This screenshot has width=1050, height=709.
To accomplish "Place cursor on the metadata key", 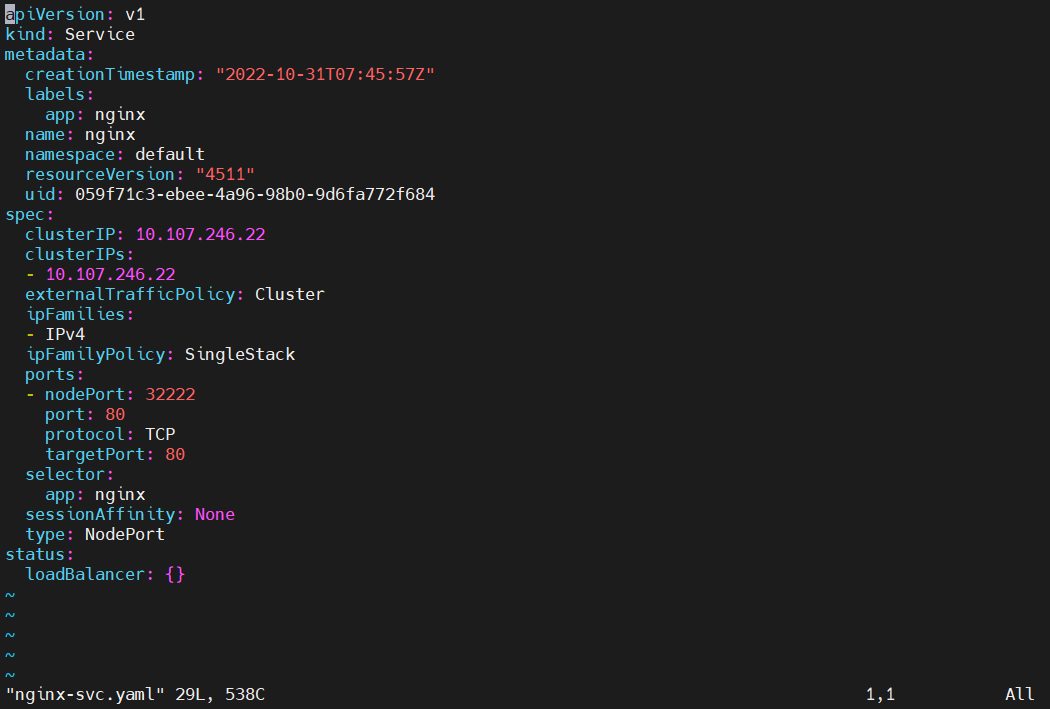I will [45, 54].
